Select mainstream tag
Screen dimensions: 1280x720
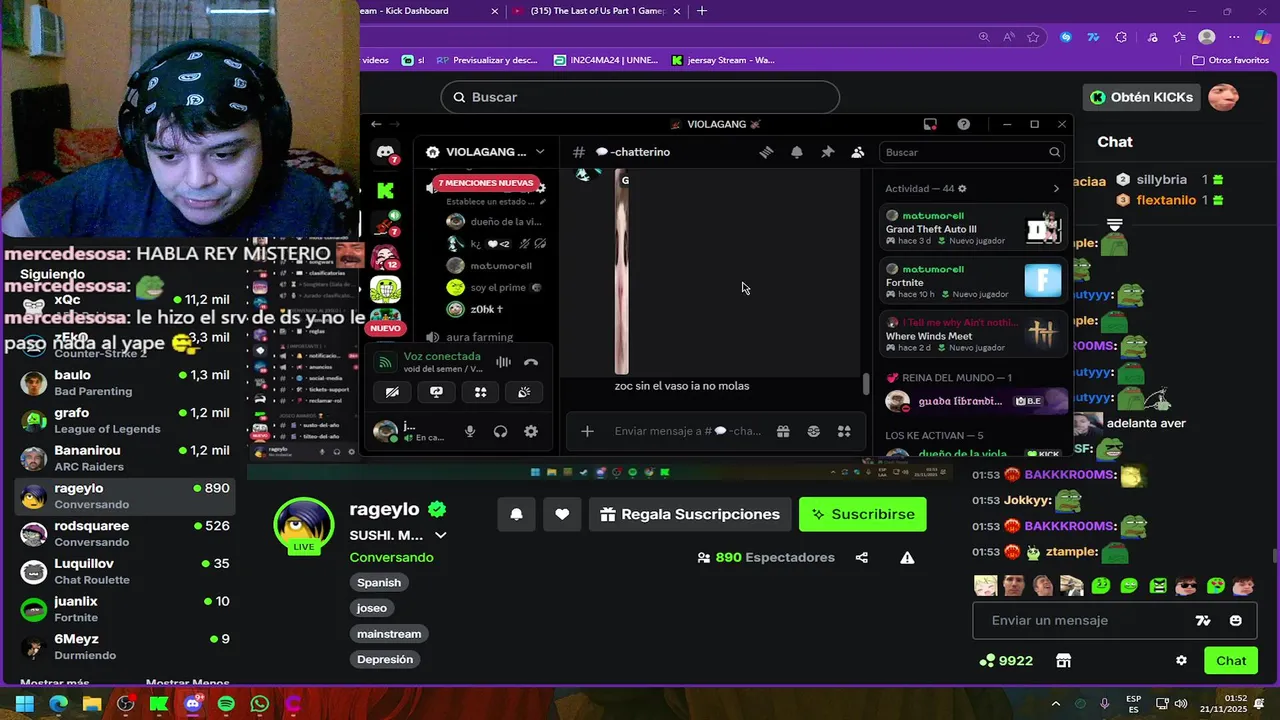click(x=389, y=634)
